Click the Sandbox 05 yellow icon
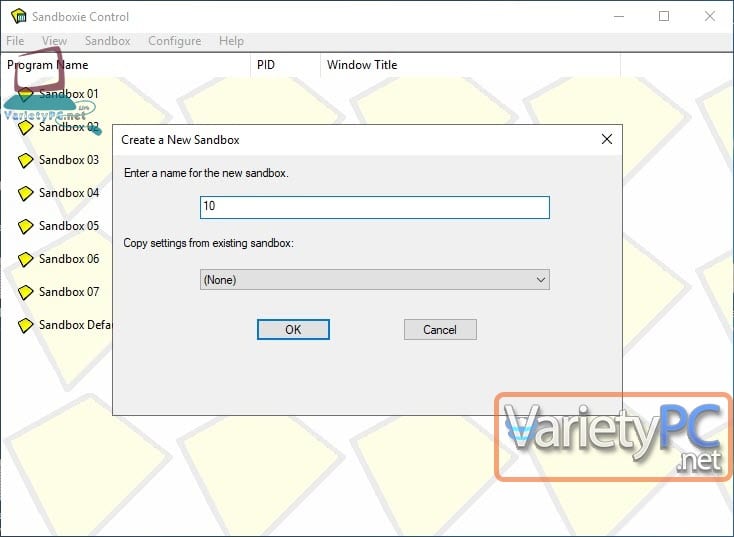Viewport: 734px width, 537px height. tap(25, 226)
